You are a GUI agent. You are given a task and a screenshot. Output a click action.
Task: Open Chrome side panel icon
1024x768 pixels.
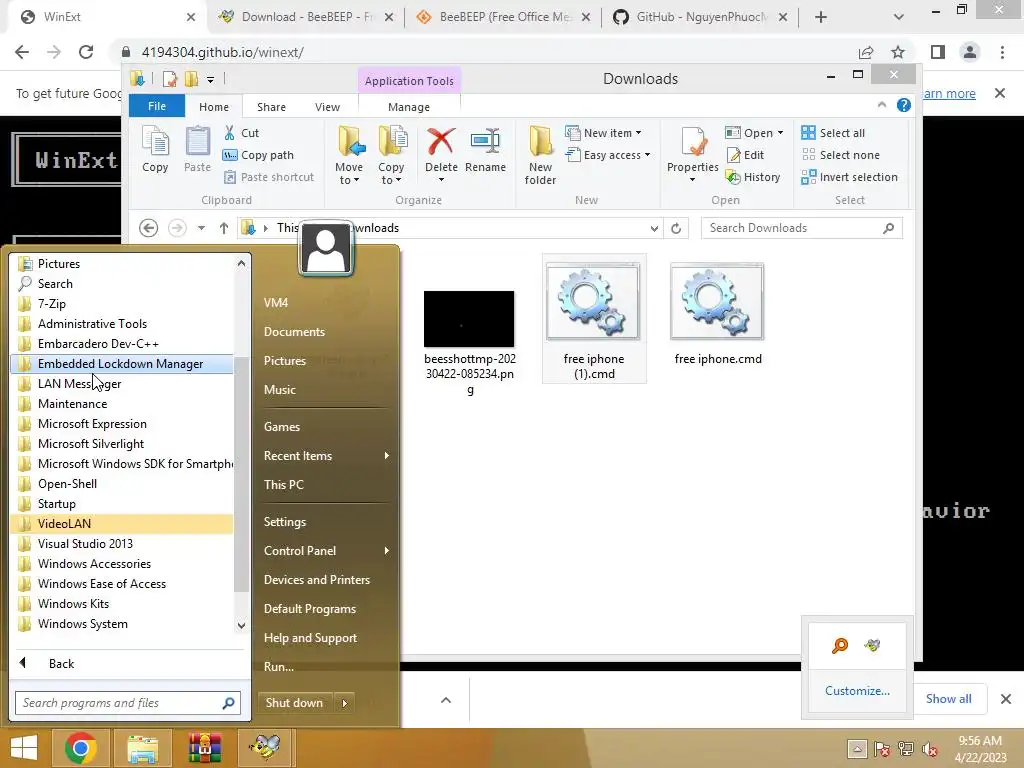(x=938, y=52)
